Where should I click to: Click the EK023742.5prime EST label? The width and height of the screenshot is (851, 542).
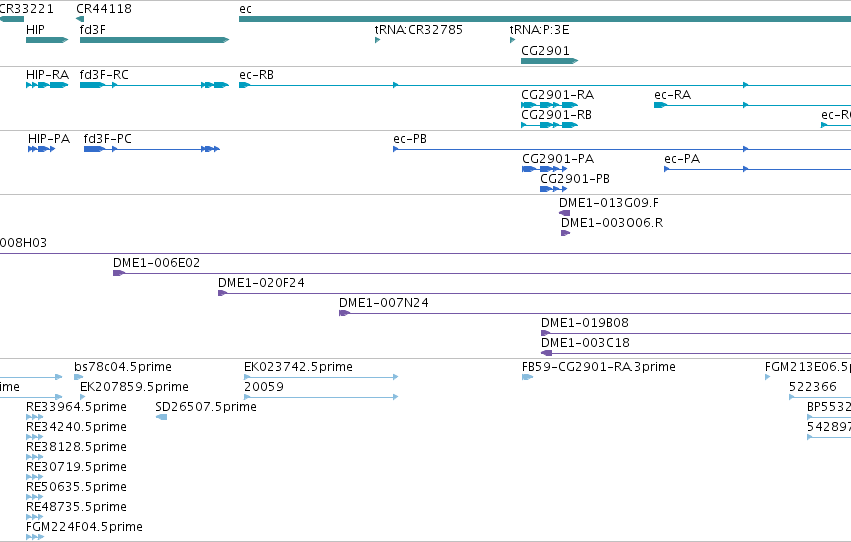pyautogui.click(x=298, y=367)
